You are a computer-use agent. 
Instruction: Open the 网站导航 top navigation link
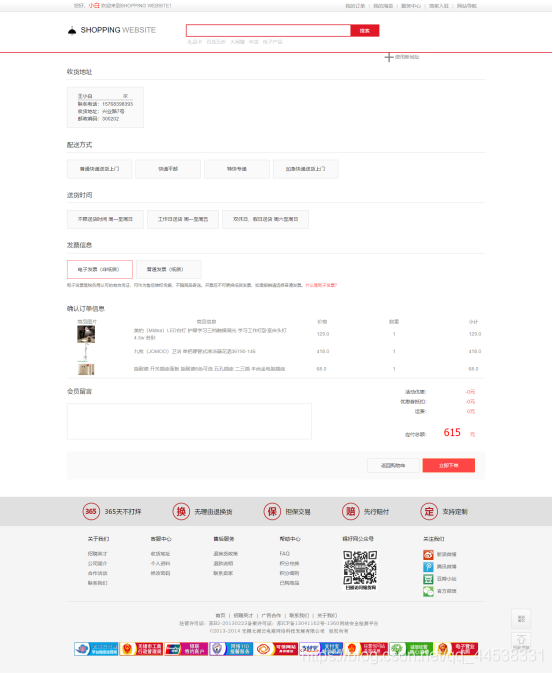tap(467, 6)
